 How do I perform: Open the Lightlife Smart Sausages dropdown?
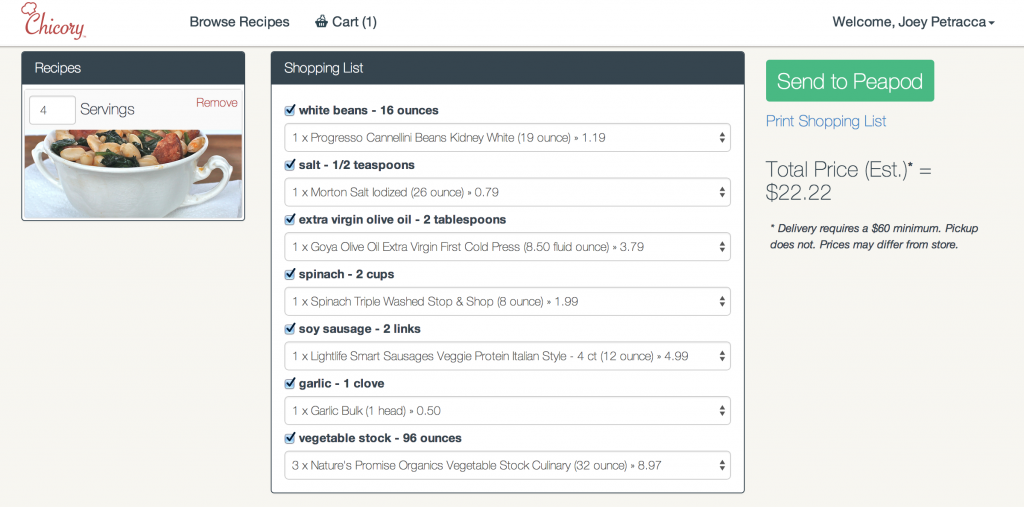pos(507,356)
